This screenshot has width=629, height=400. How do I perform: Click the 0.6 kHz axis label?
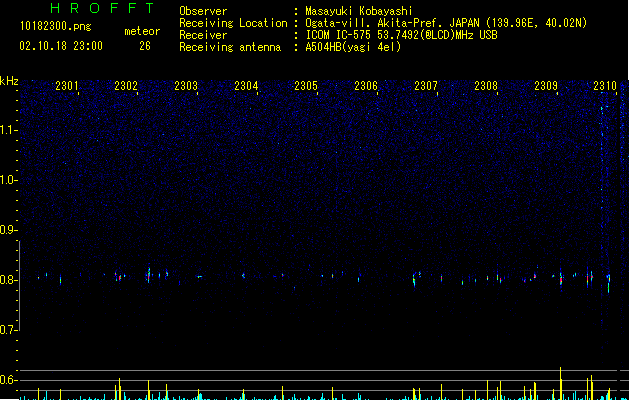(9, 380)
